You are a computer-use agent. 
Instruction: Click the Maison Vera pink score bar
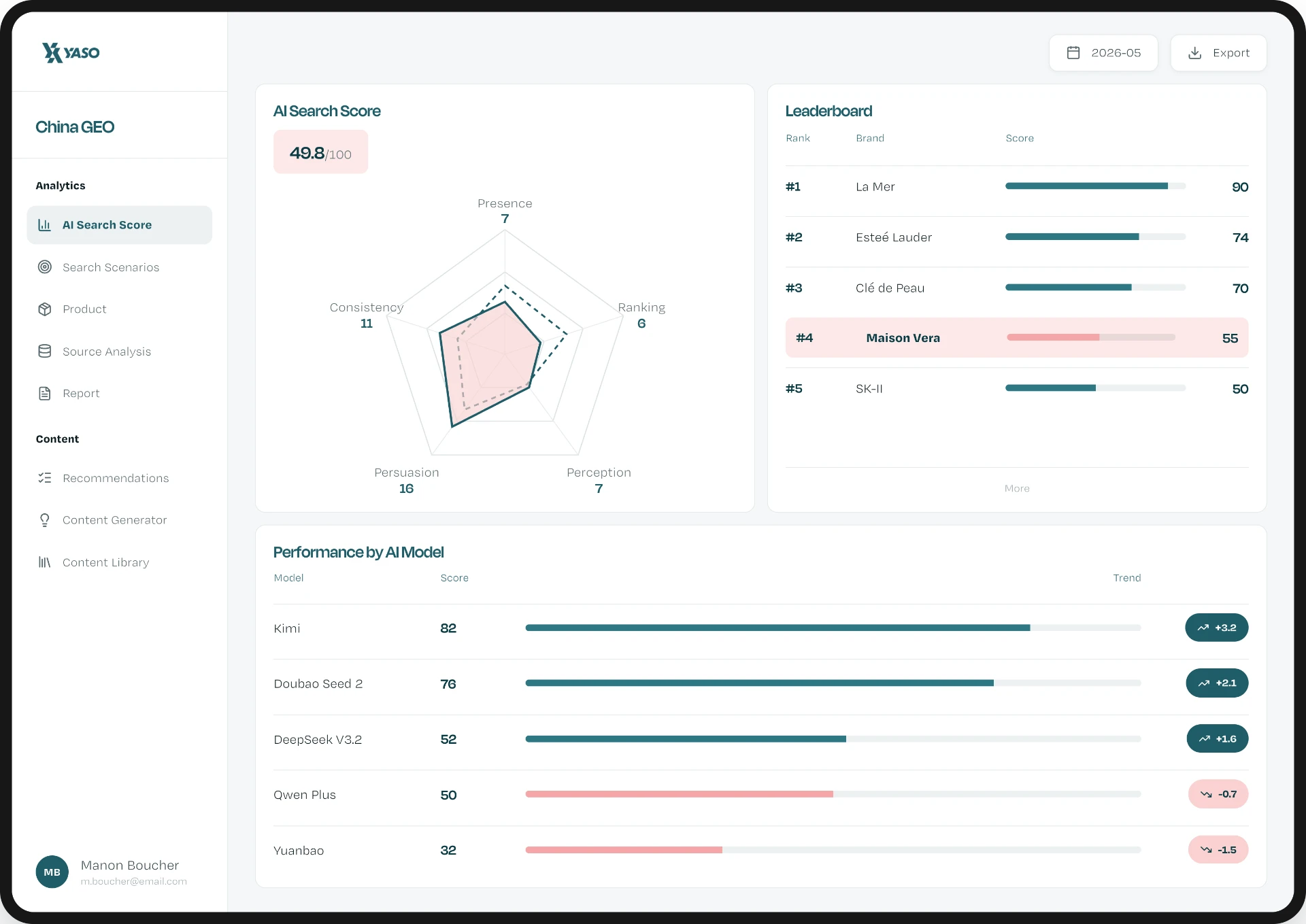click(1091, 337)
